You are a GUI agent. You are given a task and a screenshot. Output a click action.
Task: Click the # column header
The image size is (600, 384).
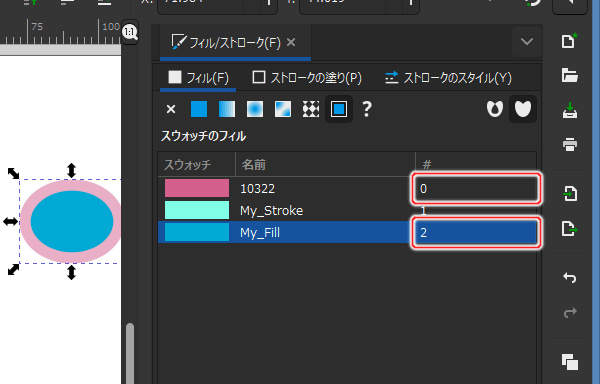coord(476,164)
